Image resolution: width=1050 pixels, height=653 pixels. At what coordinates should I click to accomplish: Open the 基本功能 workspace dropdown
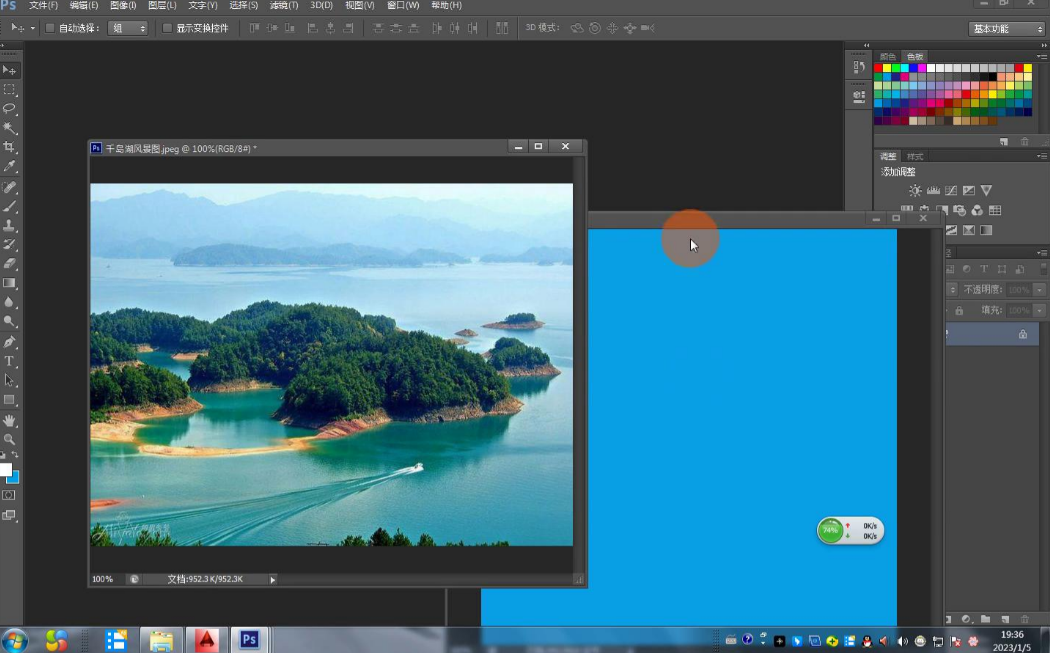coord(1006,29)
